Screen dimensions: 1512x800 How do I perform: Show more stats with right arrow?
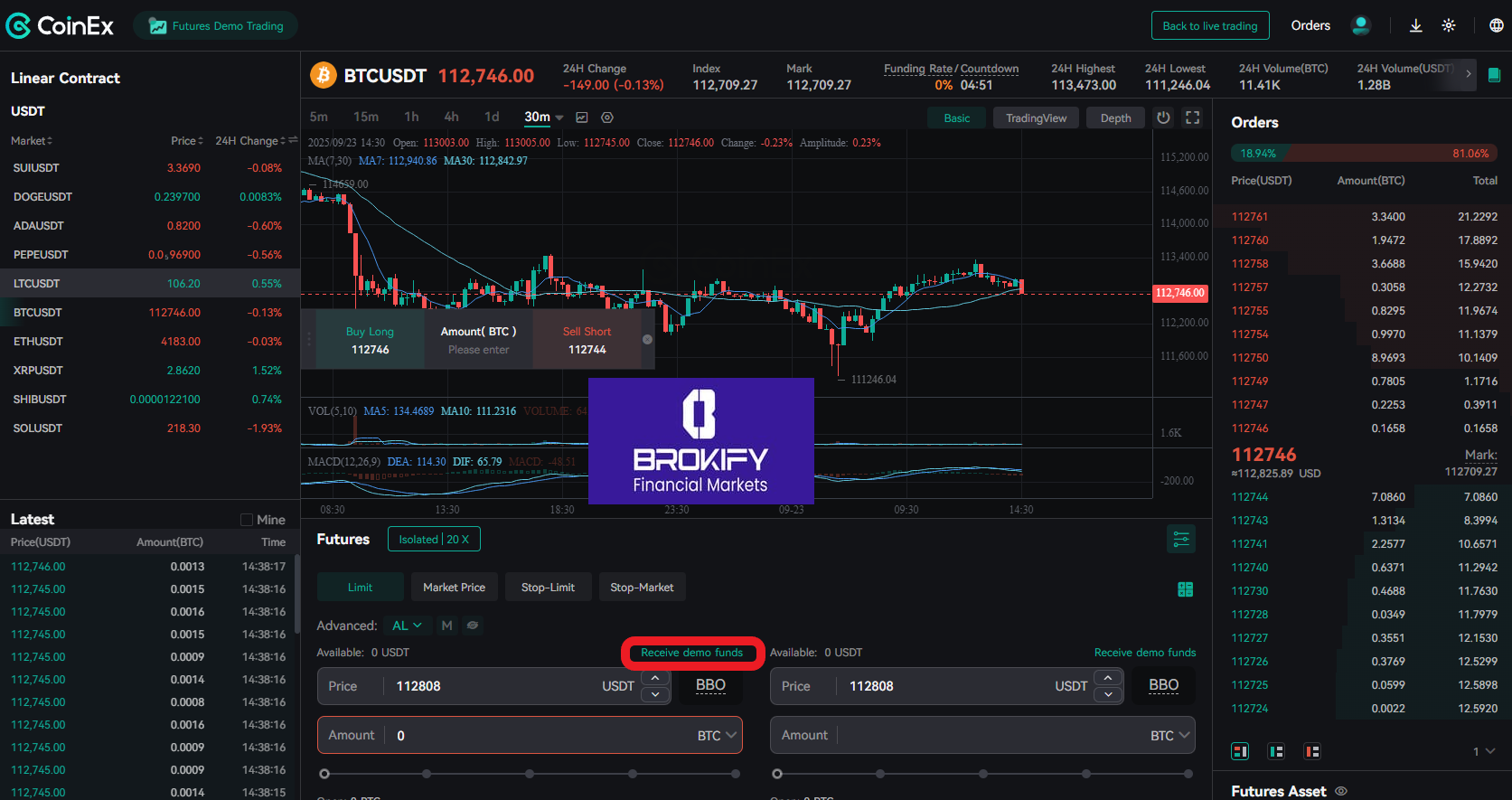pos(1468,74)
